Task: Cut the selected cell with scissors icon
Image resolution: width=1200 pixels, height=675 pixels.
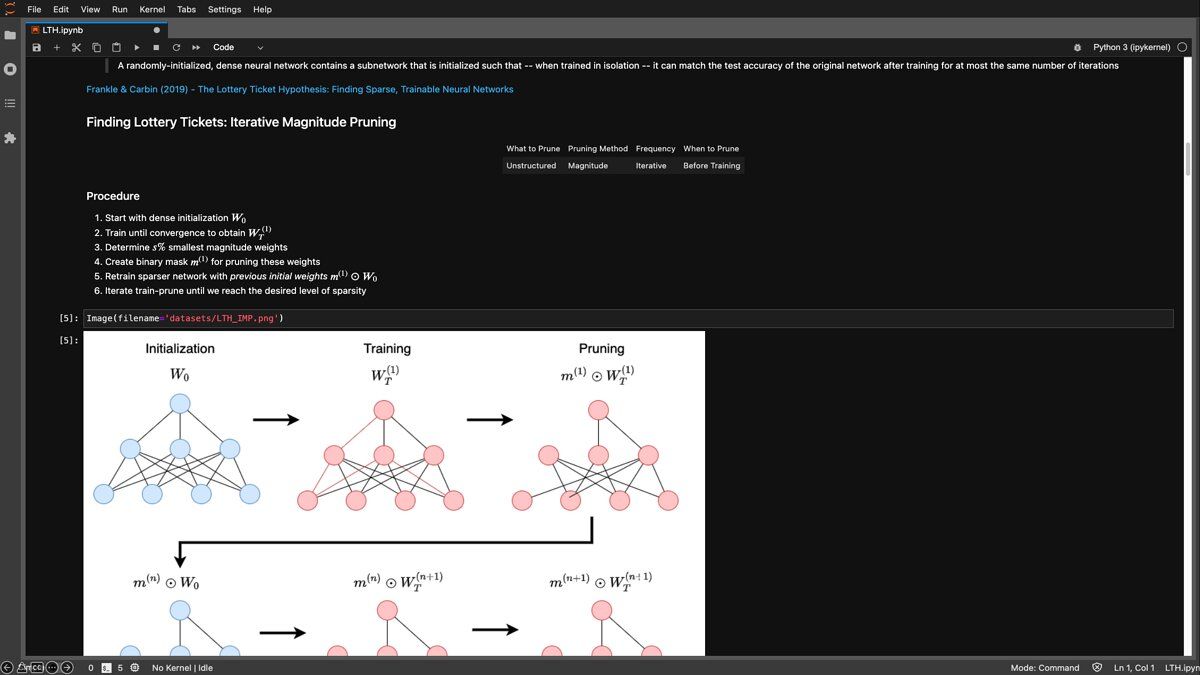Action: (x=76, y=47)
